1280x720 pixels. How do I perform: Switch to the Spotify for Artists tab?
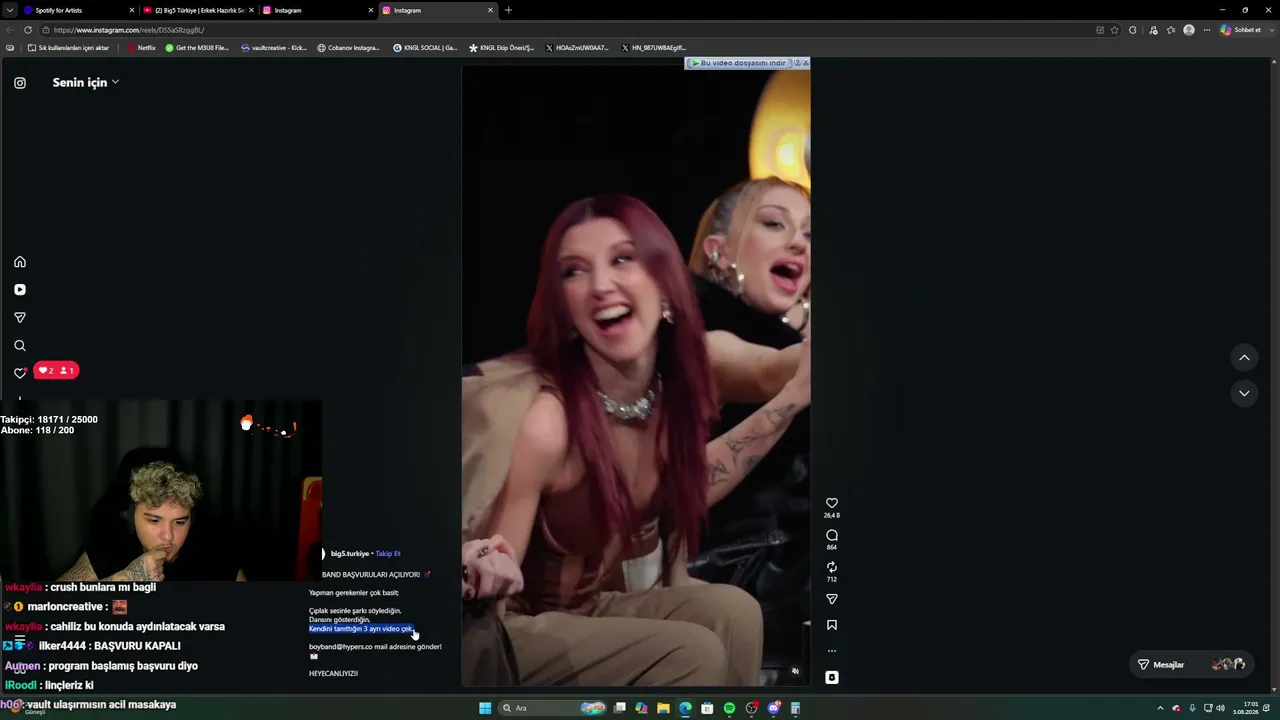(79, 10)
